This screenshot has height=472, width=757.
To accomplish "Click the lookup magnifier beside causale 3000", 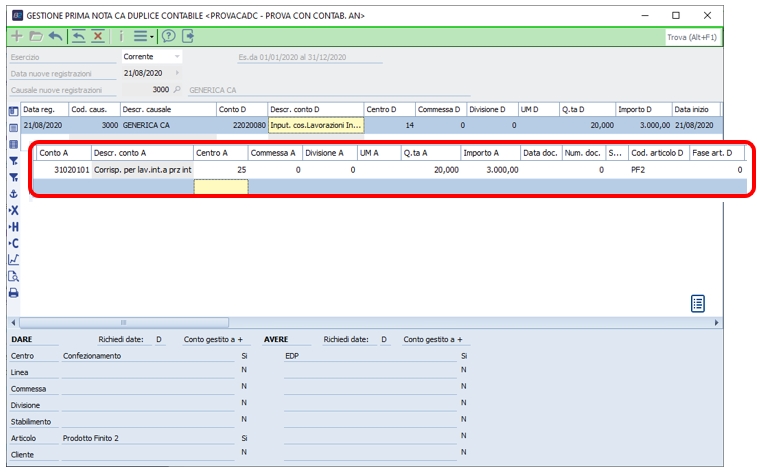I will (x=177, y=90).
